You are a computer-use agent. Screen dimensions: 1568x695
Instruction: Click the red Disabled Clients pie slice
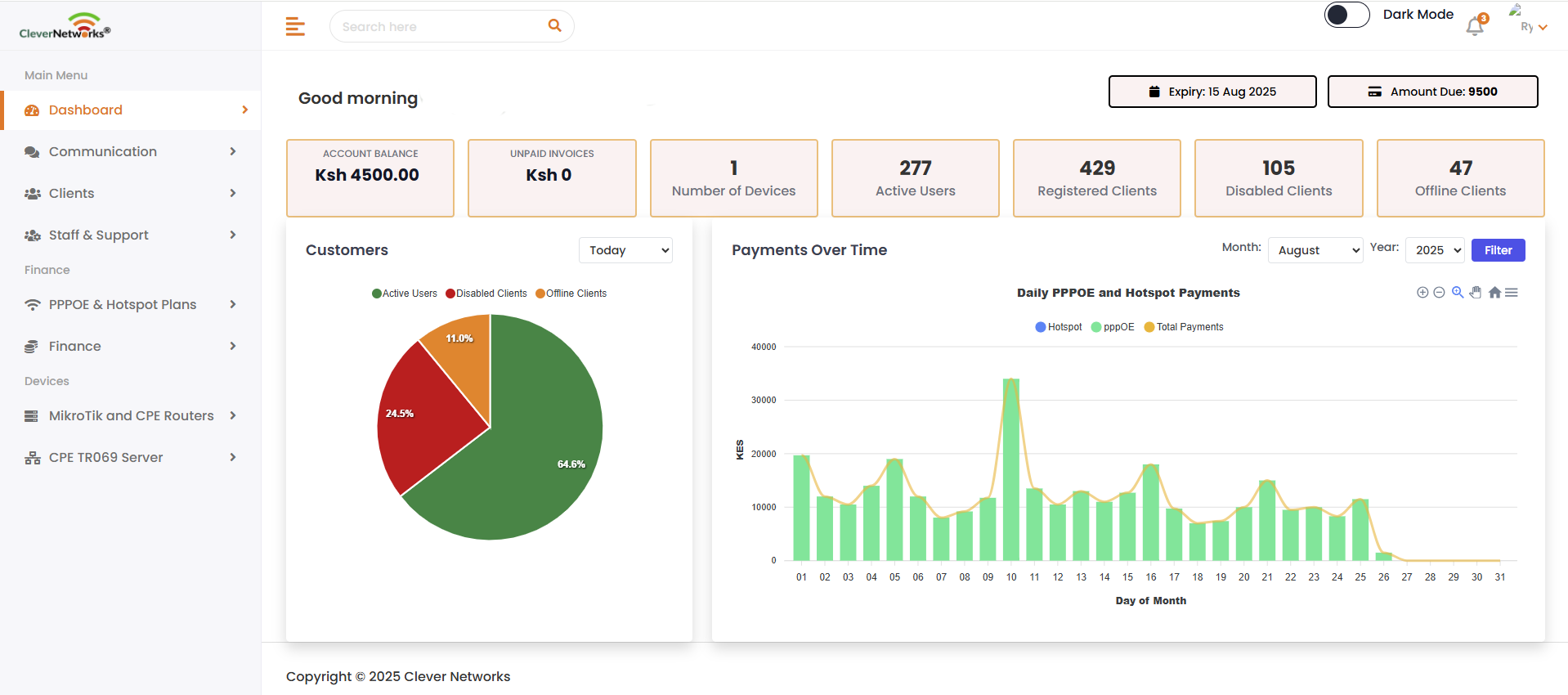425,417
